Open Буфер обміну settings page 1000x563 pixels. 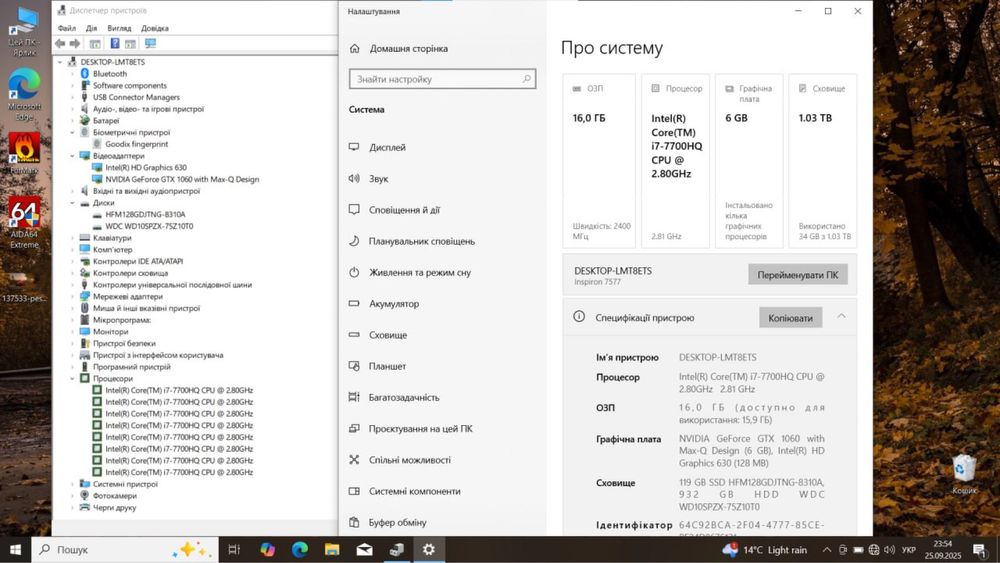397,522
